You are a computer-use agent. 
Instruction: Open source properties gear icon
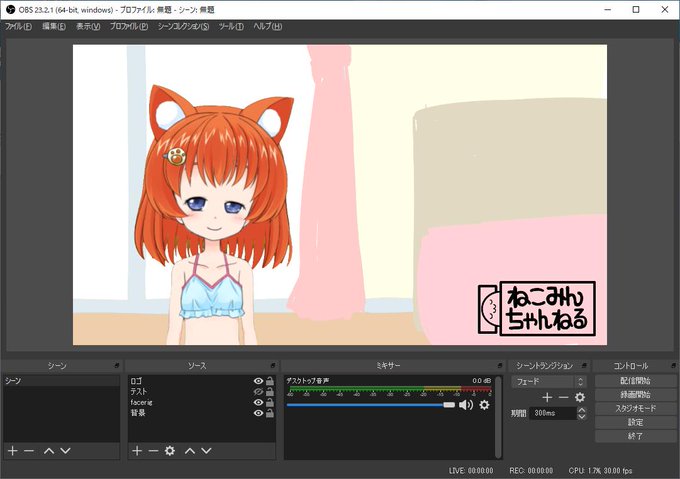[x=170, y=451]
